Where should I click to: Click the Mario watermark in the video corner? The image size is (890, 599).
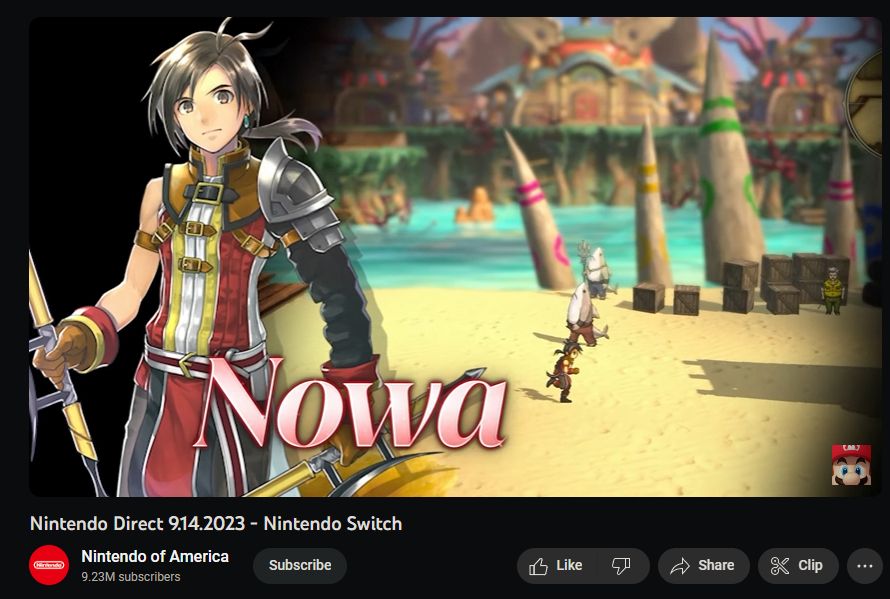pyautogui.click(x=851, y=465)
